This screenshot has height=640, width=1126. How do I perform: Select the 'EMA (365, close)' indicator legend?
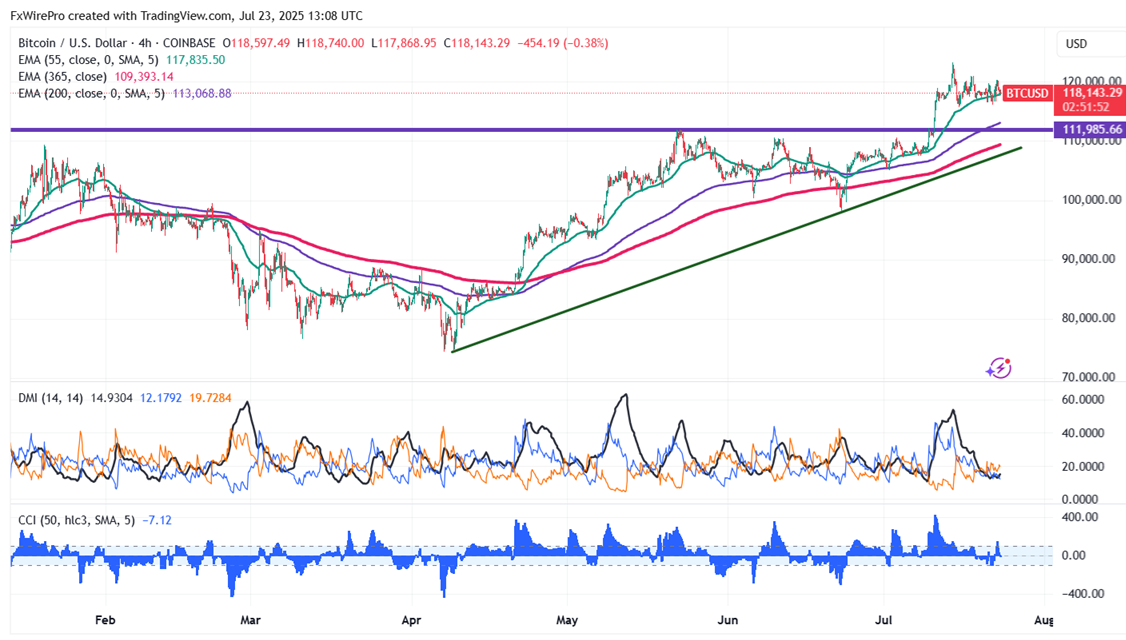(x=62, y=77)
